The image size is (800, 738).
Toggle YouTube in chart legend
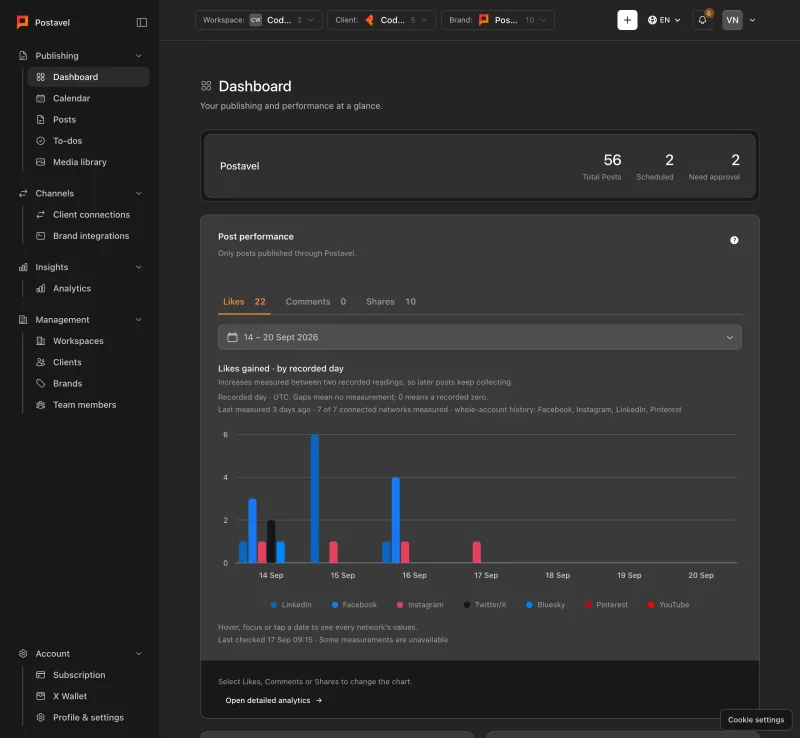click(x=668, y=605)
